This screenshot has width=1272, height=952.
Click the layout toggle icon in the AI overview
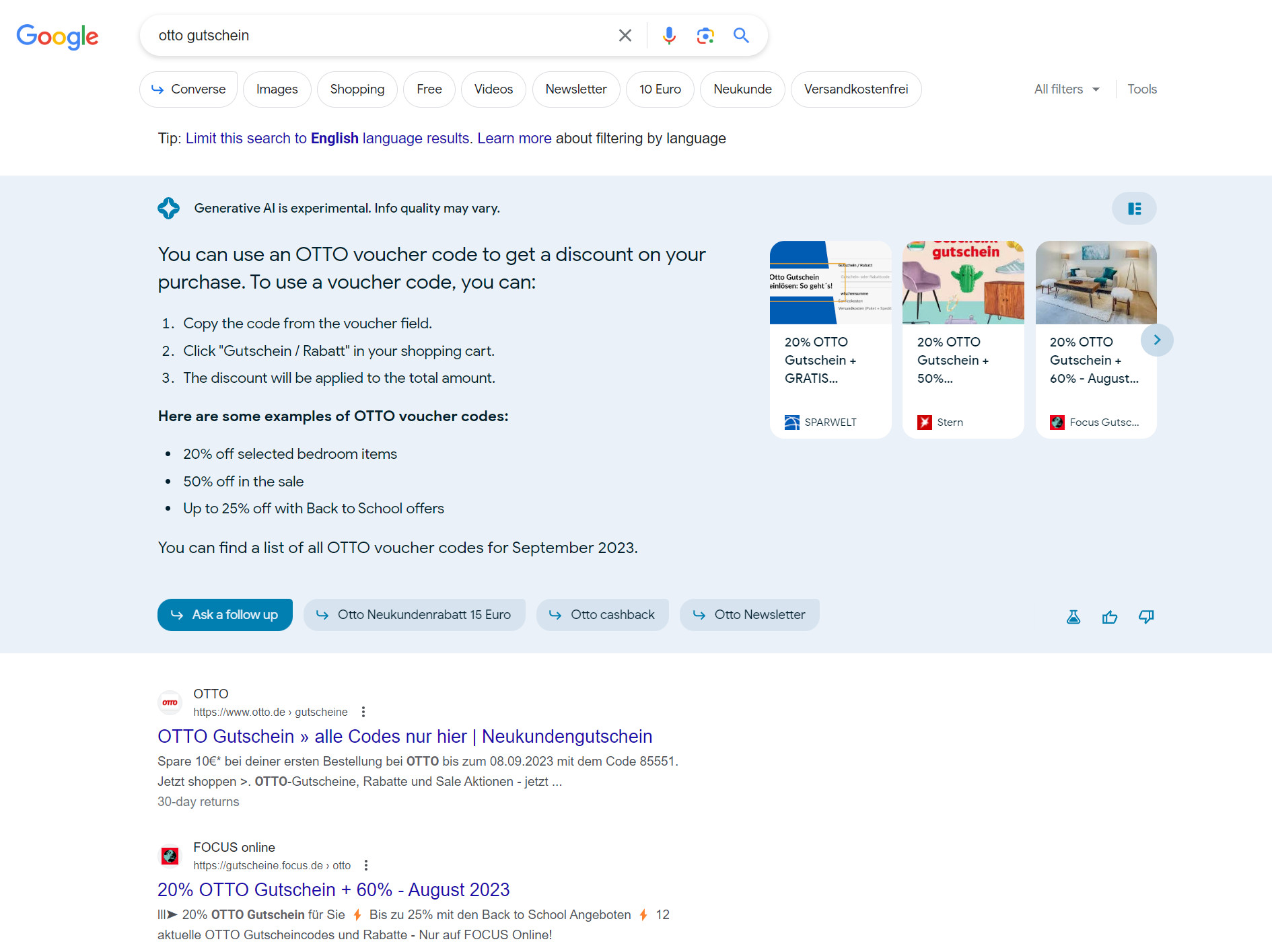click(1133, 208)
